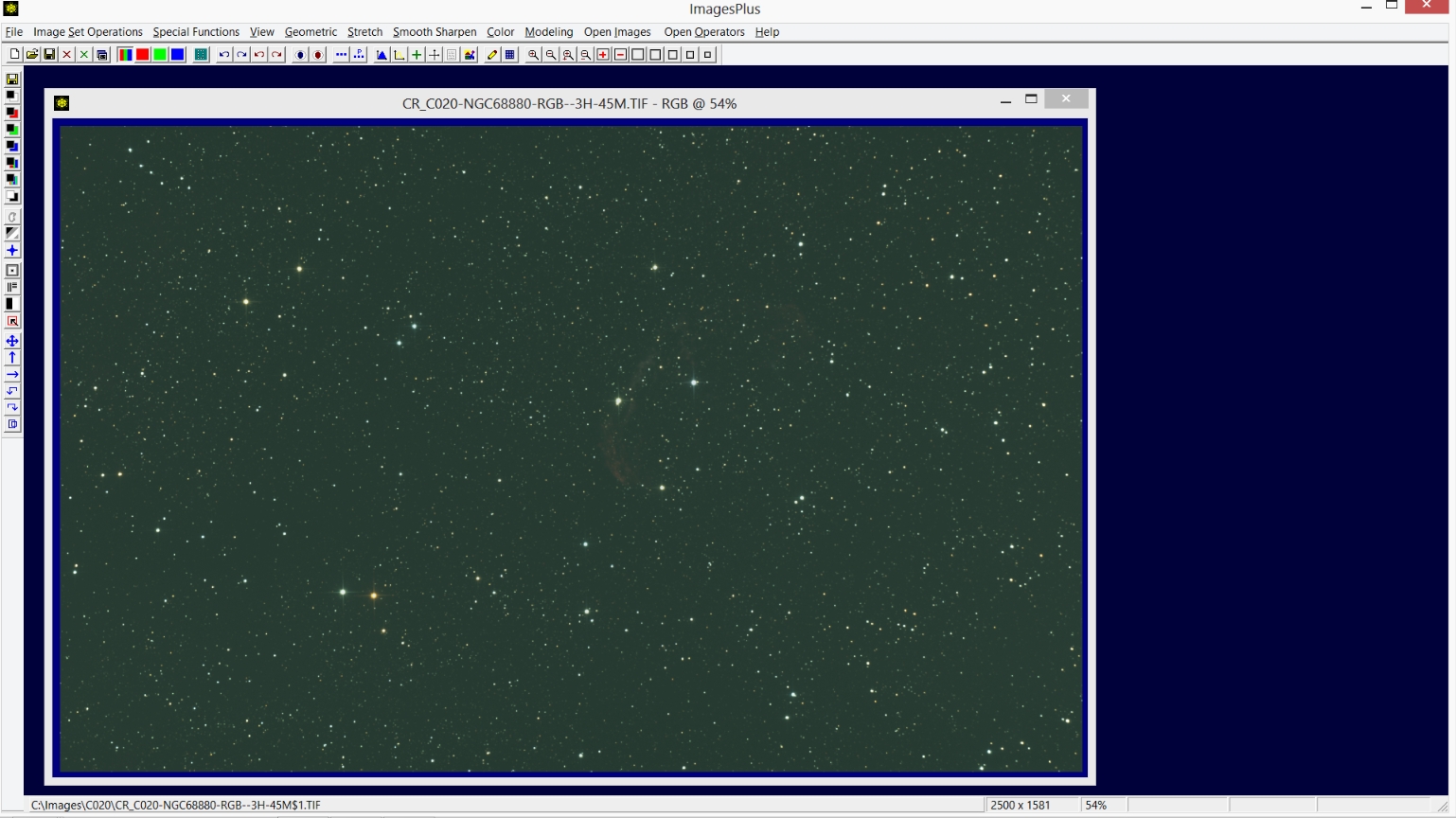Click the blue histogram toolbar icon

coord(382,55)
